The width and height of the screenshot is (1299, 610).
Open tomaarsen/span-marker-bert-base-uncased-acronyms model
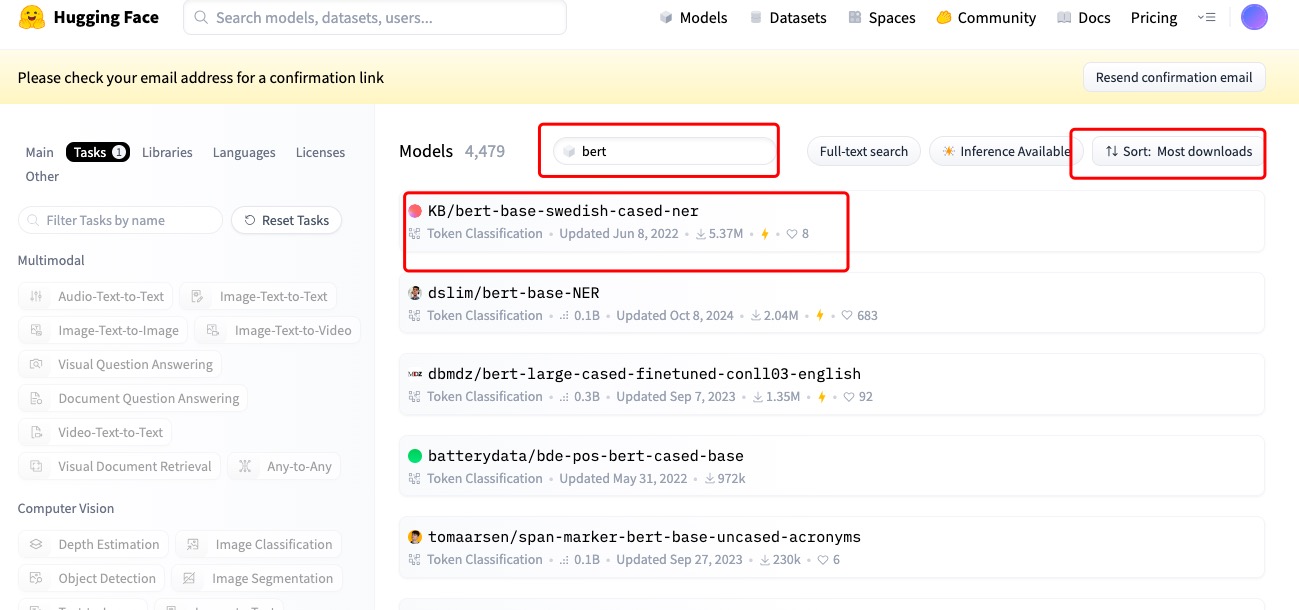832,547
